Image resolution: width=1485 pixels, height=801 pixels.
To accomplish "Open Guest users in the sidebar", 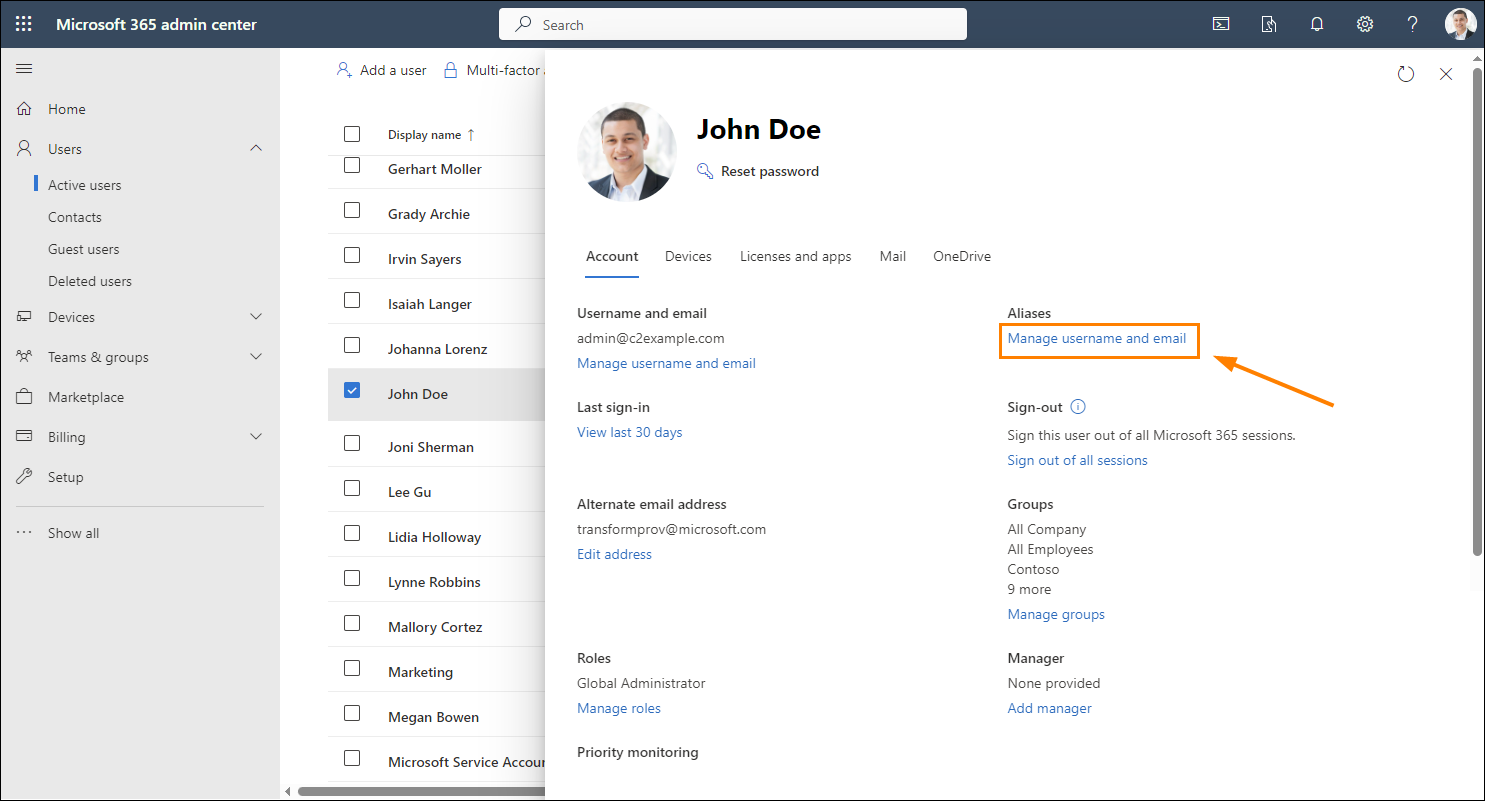I will [84, 249].
